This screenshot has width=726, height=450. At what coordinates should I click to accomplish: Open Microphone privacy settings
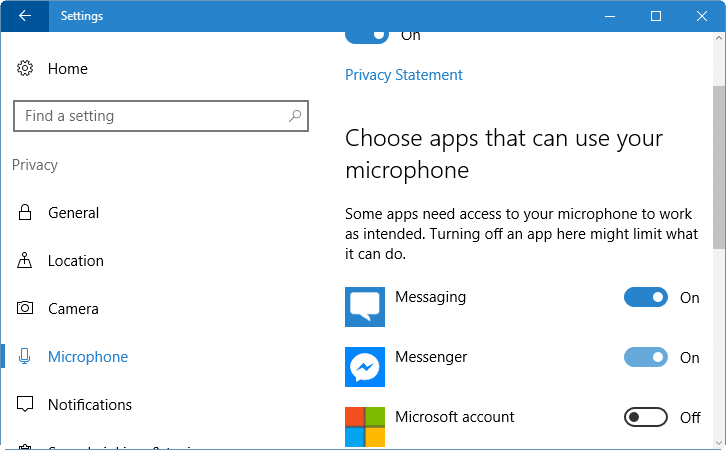point(88,357)
